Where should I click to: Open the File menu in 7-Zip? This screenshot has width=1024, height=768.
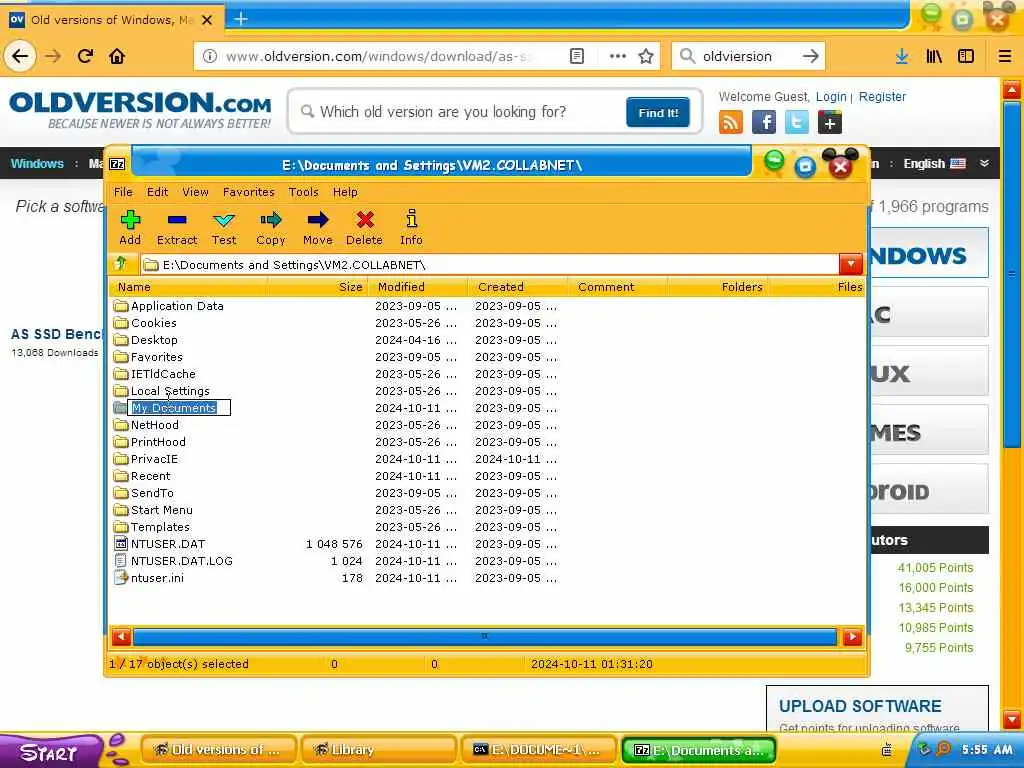click(123, 192)
